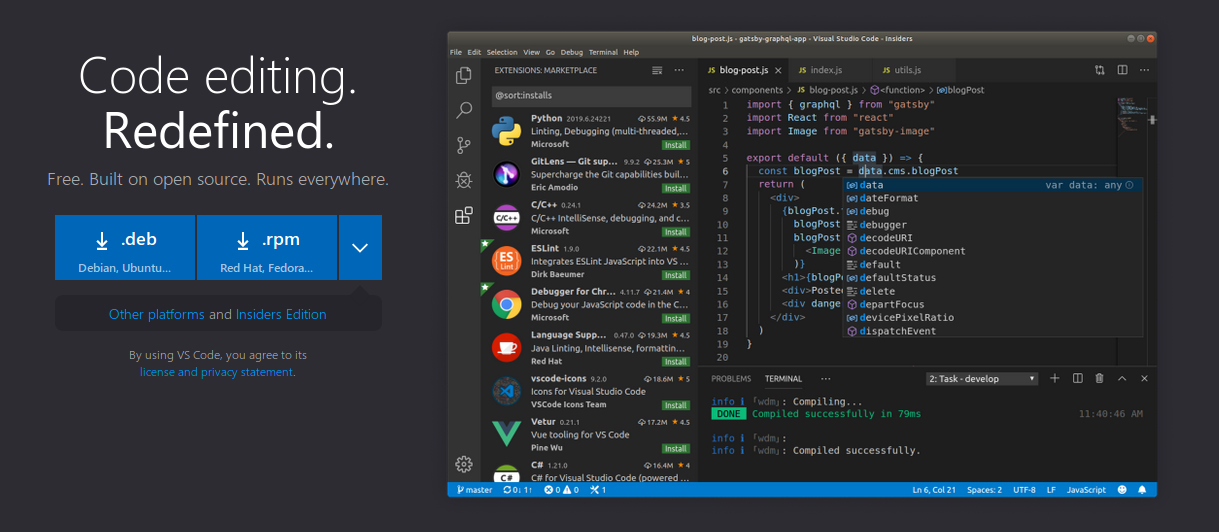Click the Java Language Support extension icon
Image resolution: width=1219 pixels, height=532 pixels.
[507, 347]
